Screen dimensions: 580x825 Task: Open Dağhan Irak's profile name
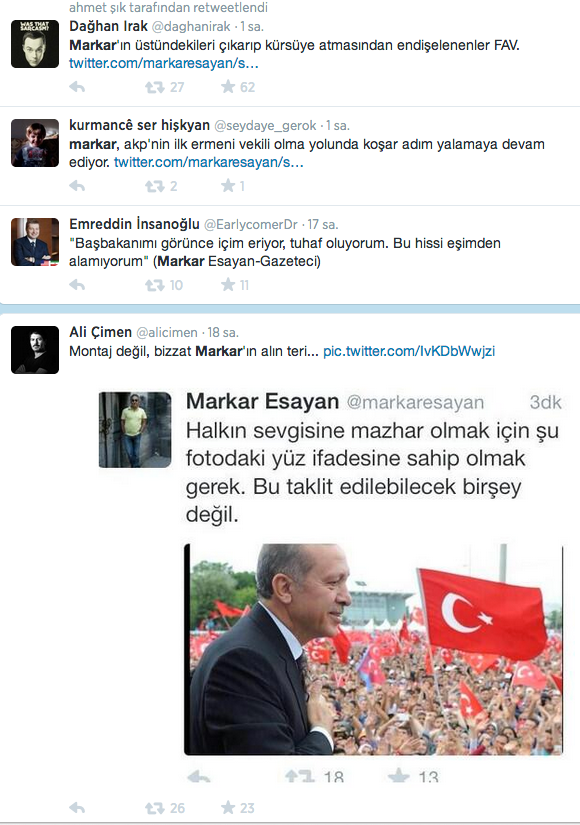108,26
